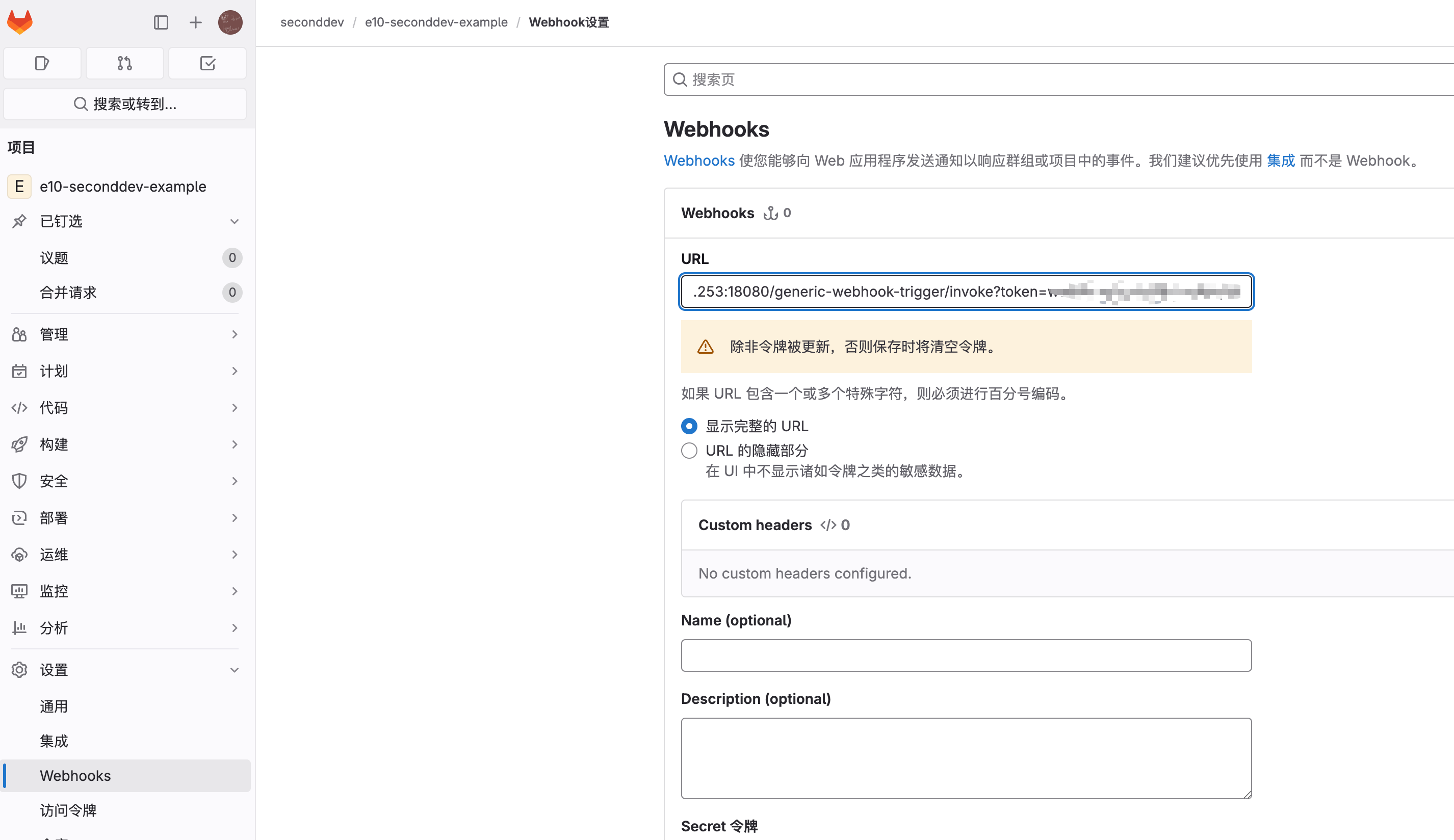Click the Name (optional) text field
This screenshot has height=840, width=1454.
[x=965, y=655]
